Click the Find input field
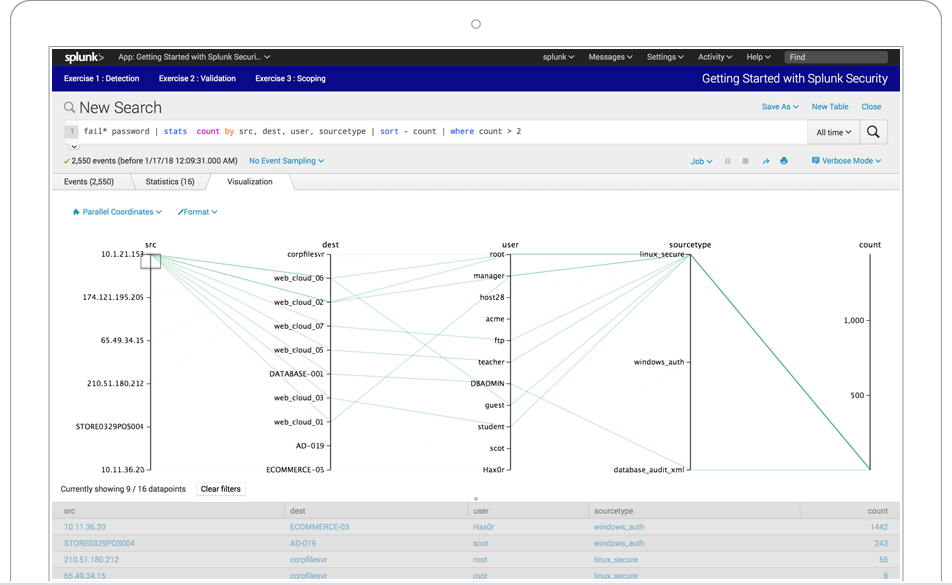This screenshot has width=952, height=585. (x=835, y=57)
